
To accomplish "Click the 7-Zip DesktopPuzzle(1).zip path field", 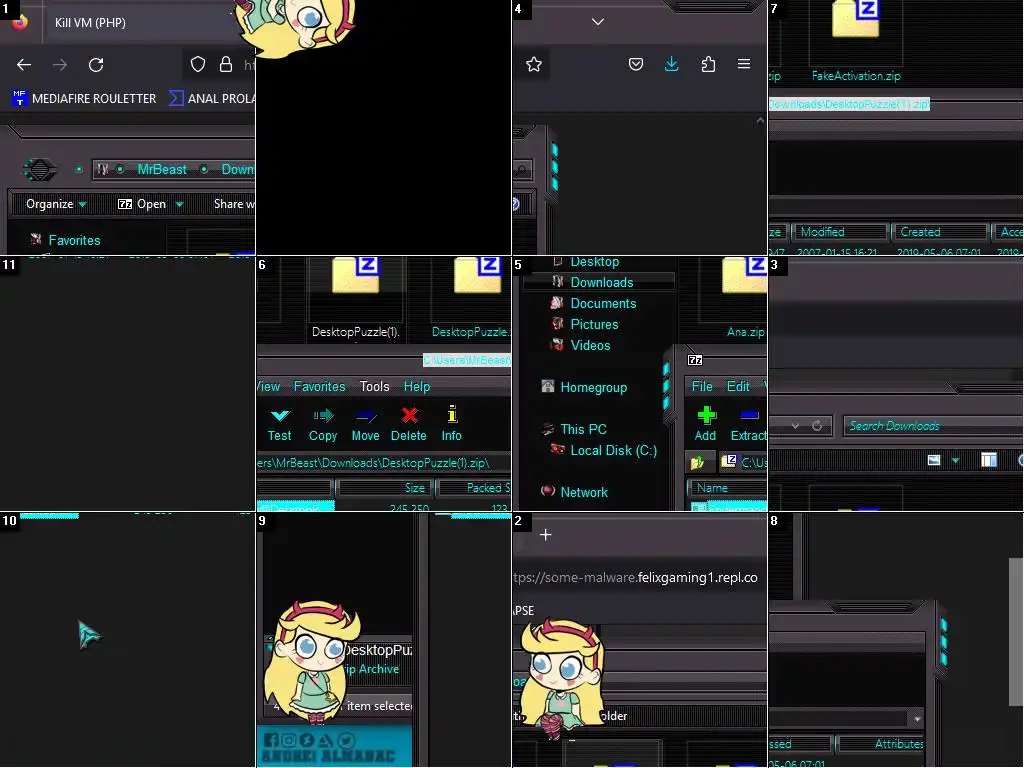I will click(x=383, y=462).
